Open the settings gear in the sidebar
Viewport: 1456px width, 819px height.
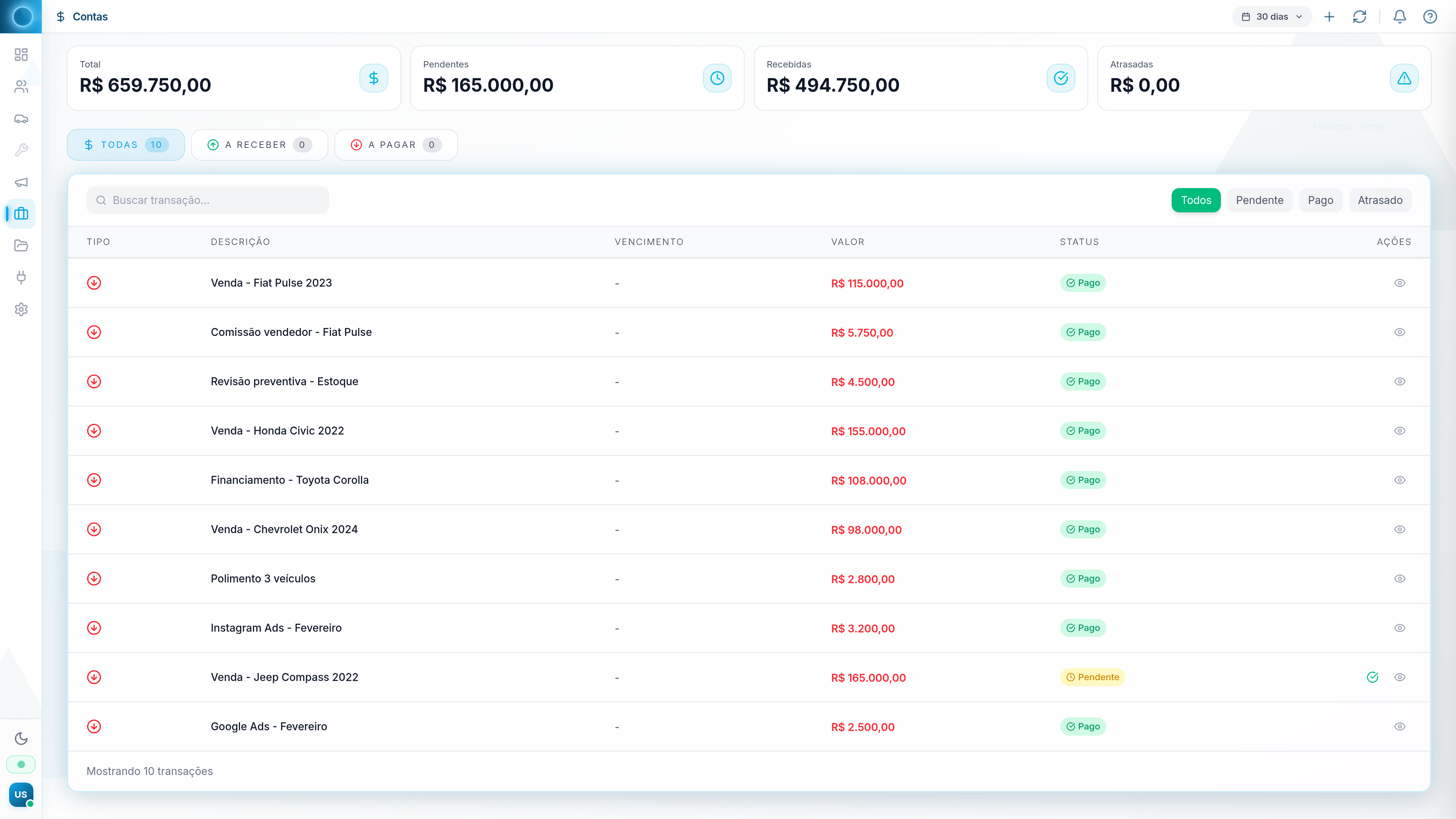tap(21, 309)
